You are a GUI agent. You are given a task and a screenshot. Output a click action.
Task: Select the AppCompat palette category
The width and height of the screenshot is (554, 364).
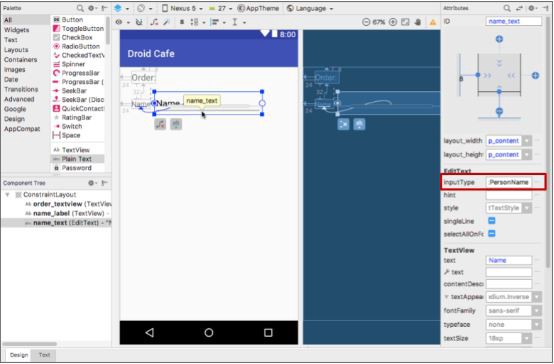pyautogui.click(x=22, y=129)
